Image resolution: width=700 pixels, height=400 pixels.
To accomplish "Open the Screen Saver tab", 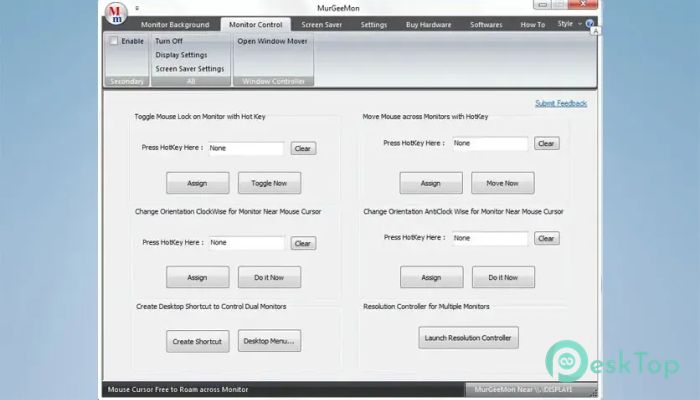I will point(321,25).
